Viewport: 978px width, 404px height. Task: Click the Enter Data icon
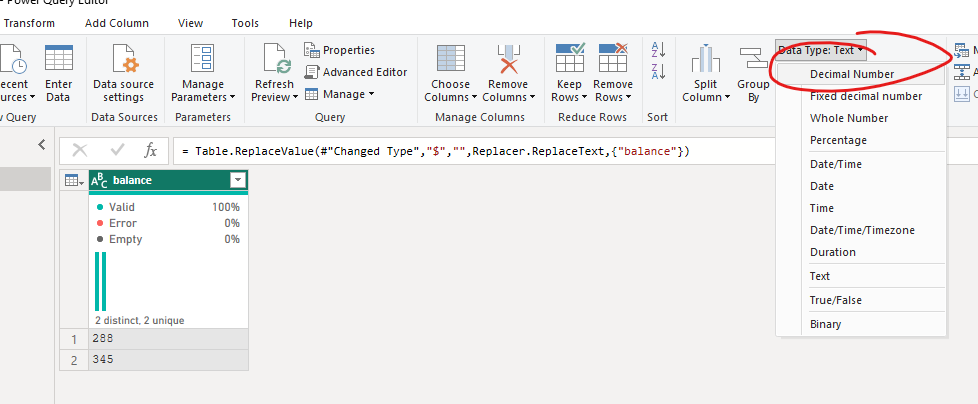(x=59, y=58)
